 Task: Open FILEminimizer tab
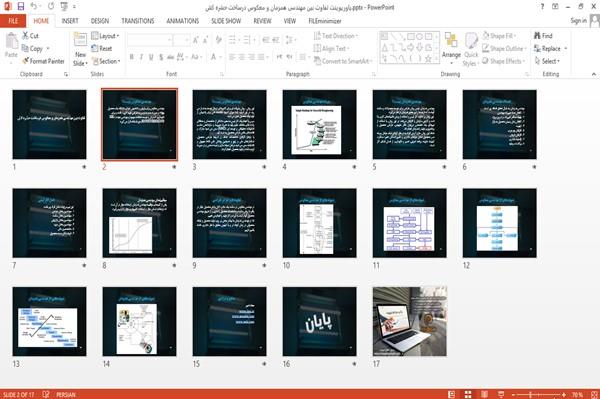(x=325, y=21)
